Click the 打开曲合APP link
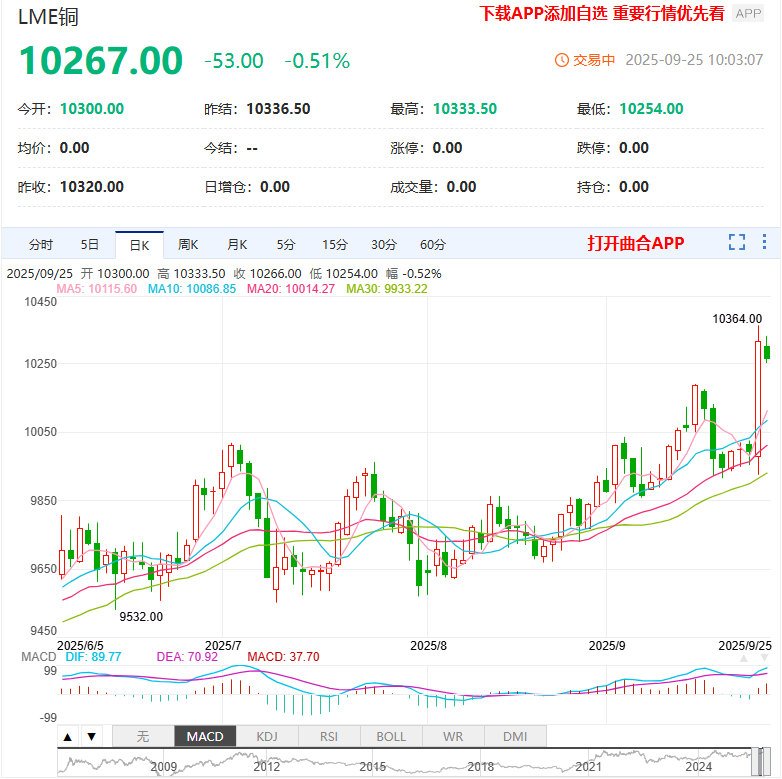Viewport: 782px width, 779px height. (635, 243)
